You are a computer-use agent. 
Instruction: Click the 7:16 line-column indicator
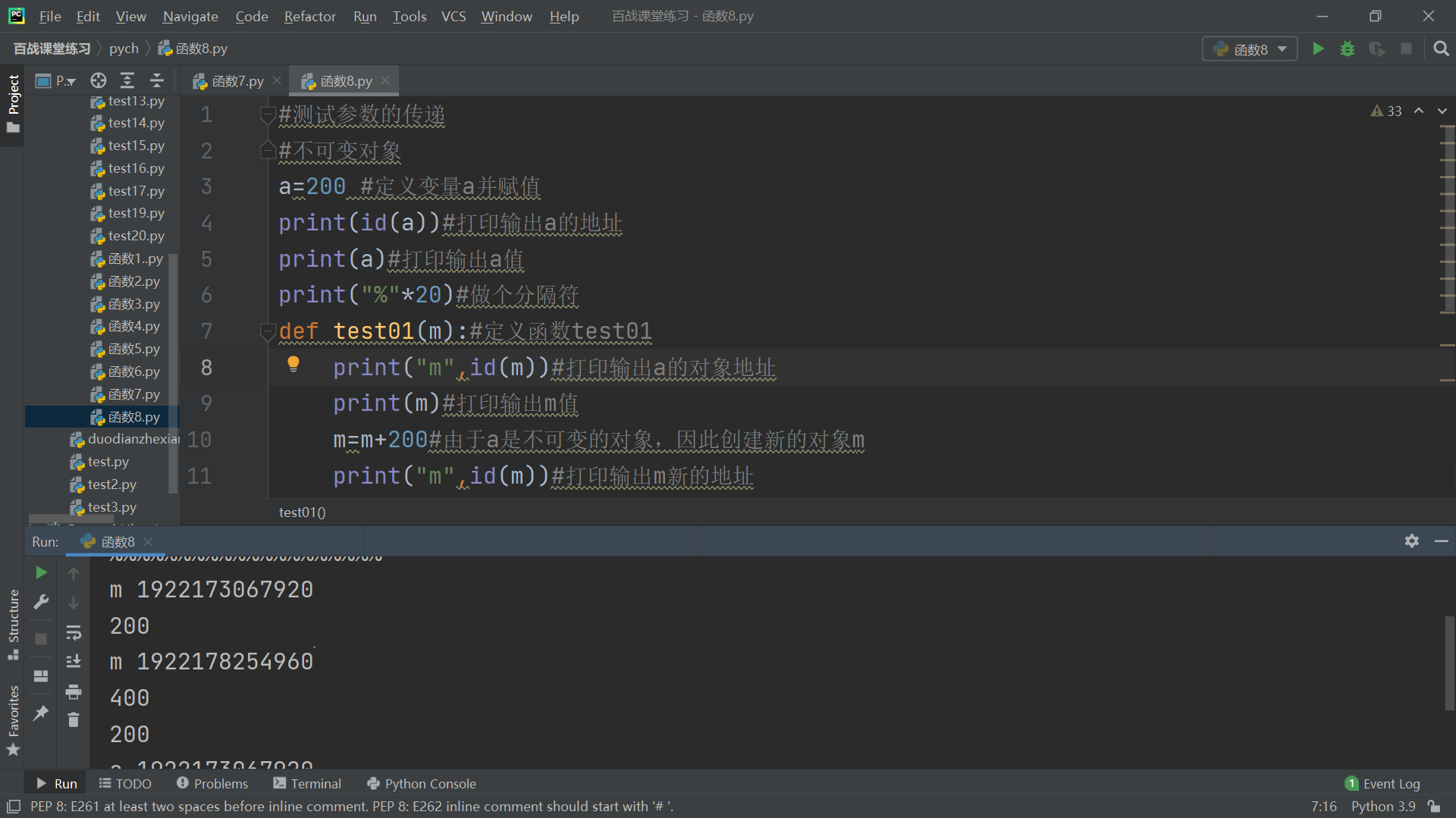1324,806
